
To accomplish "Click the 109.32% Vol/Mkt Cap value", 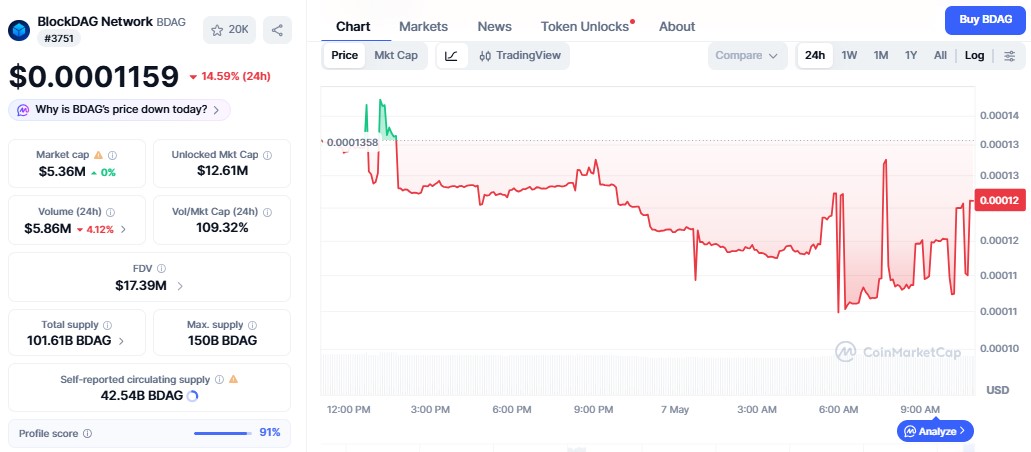I will point(222,228).
